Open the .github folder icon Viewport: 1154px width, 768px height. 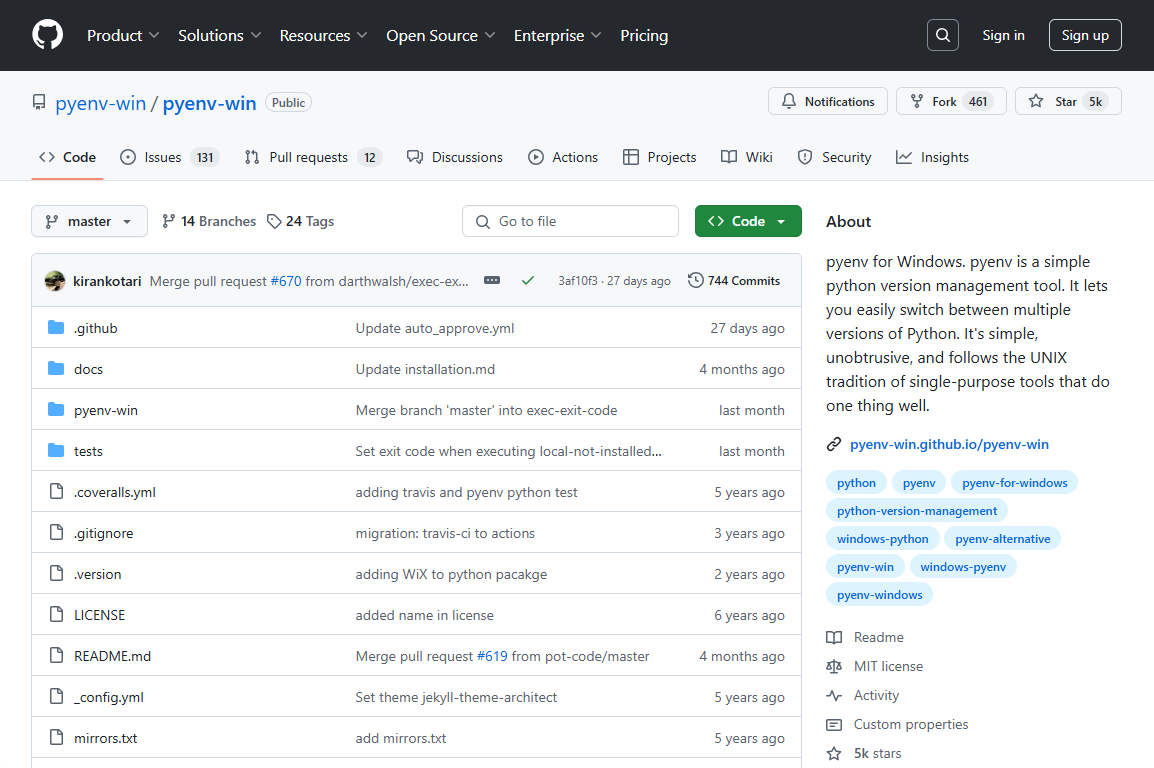(x=56, y=327)
